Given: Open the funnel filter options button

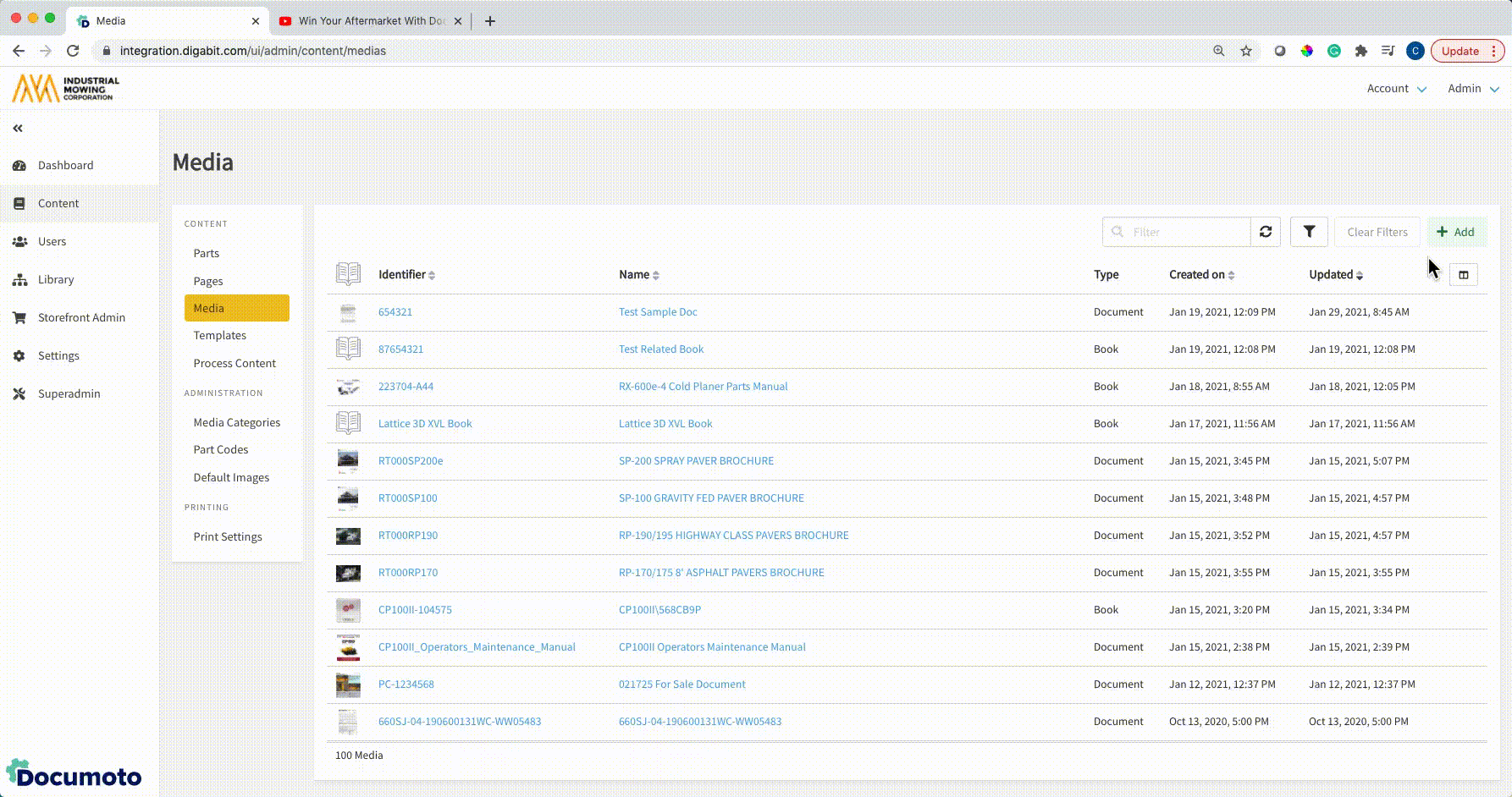Looking at the screenshot, I should coord(1309,232).
